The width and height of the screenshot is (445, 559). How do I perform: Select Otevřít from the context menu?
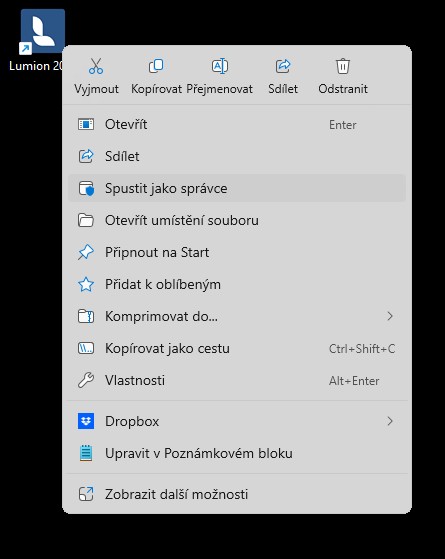tap(237, 124)
